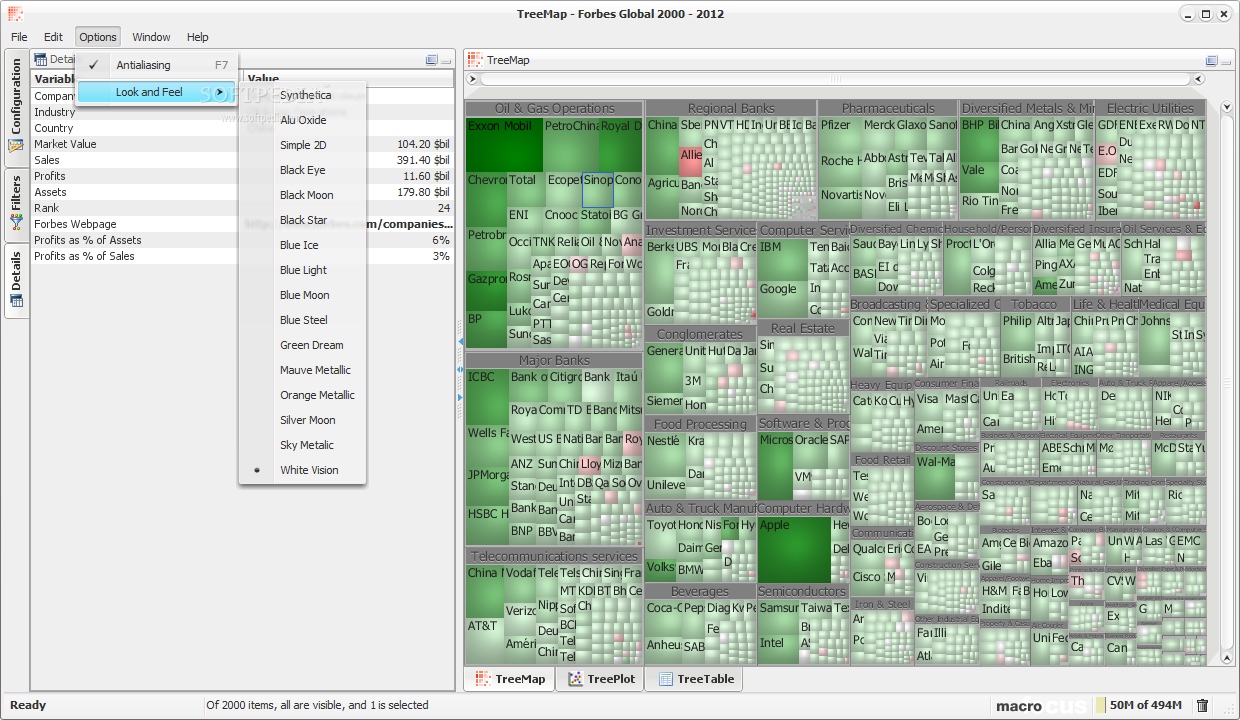
Task: Click the Market Value row in Details
Action: (242, 144)
